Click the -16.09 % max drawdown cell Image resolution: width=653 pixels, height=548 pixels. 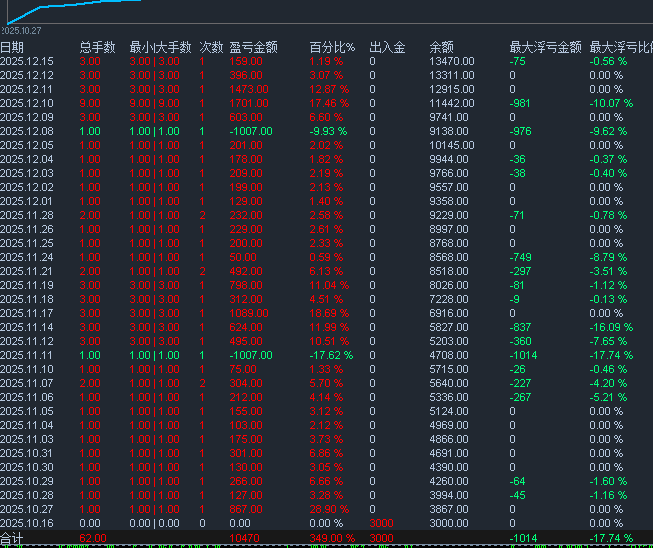click(x=611, y=327)
